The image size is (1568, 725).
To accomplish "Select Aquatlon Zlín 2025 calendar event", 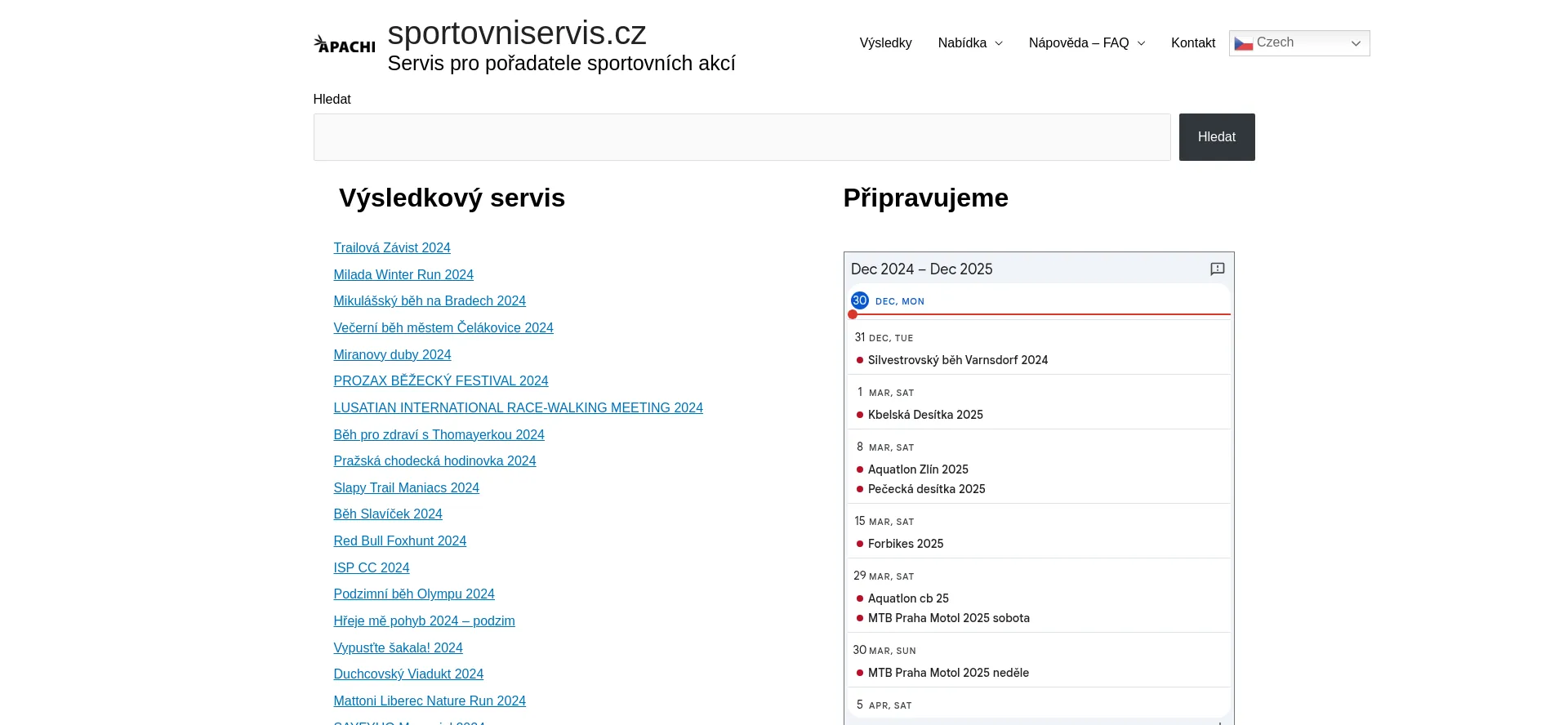I will click(918, 469).
